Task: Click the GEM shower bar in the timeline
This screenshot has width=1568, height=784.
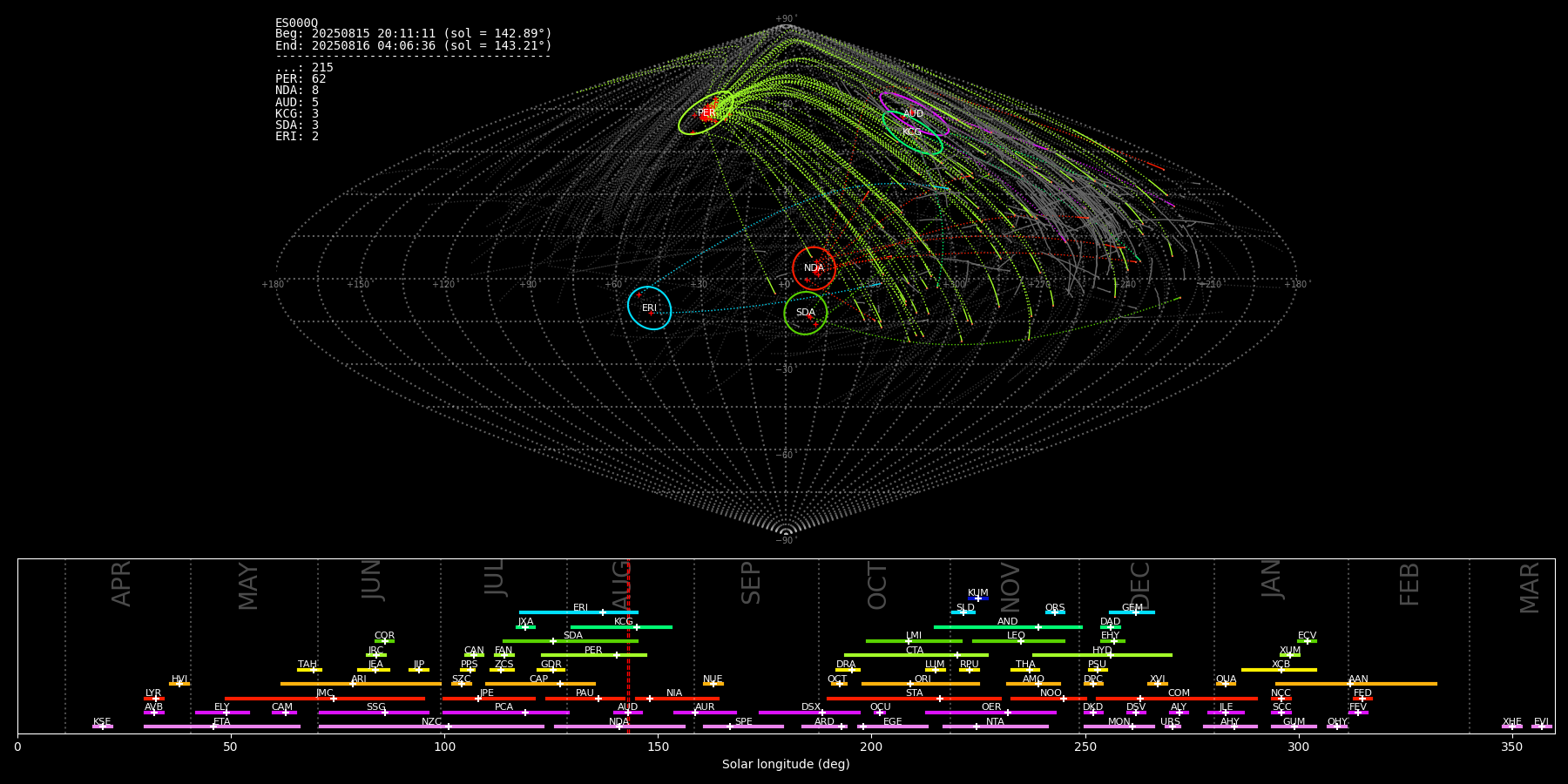Action: (1132, 612)
